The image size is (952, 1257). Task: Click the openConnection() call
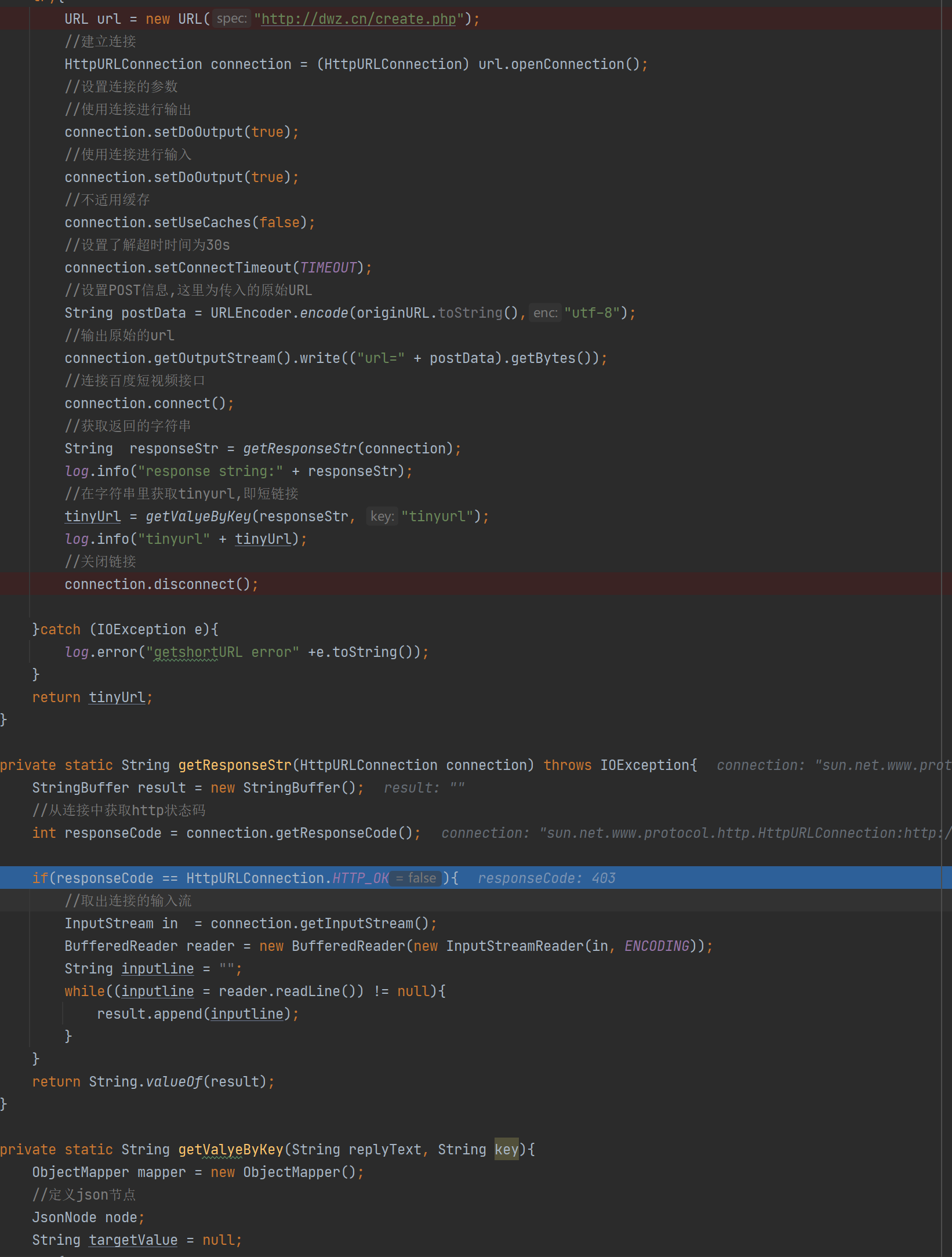(x=575, y=64)
